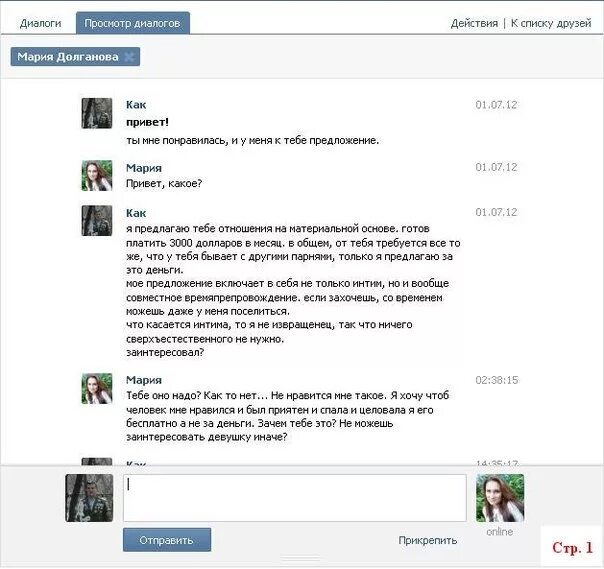This screenshot has width=604, height=569.
Task: Open avatar next to the 'привет!' message
Action: 97,113
